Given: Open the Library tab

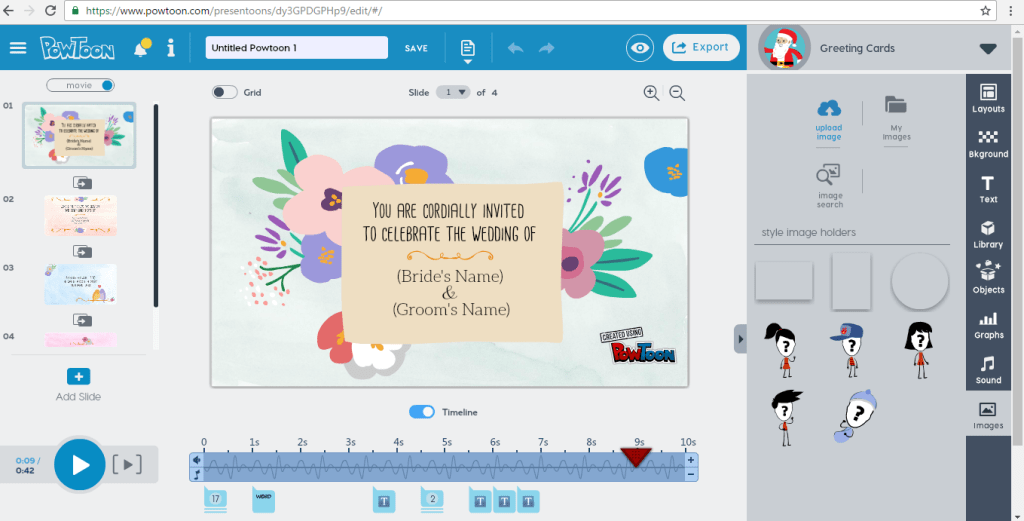Looking at the screenshot, I should click(x=988, y=234).
